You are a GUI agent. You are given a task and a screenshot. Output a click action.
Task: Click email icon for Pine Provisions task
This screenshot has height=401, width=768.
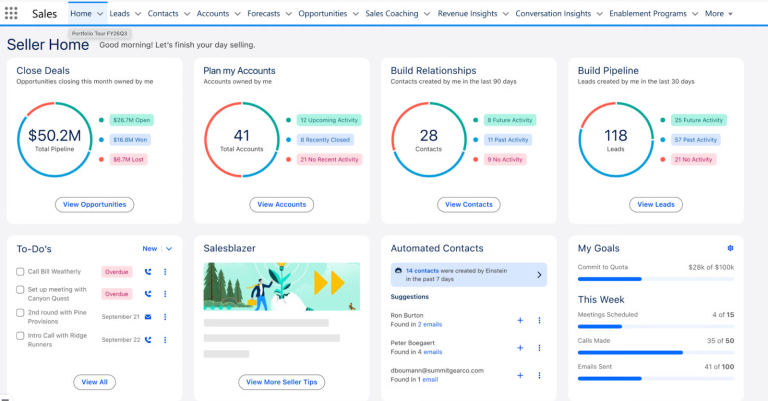click(x=148, y=317)
